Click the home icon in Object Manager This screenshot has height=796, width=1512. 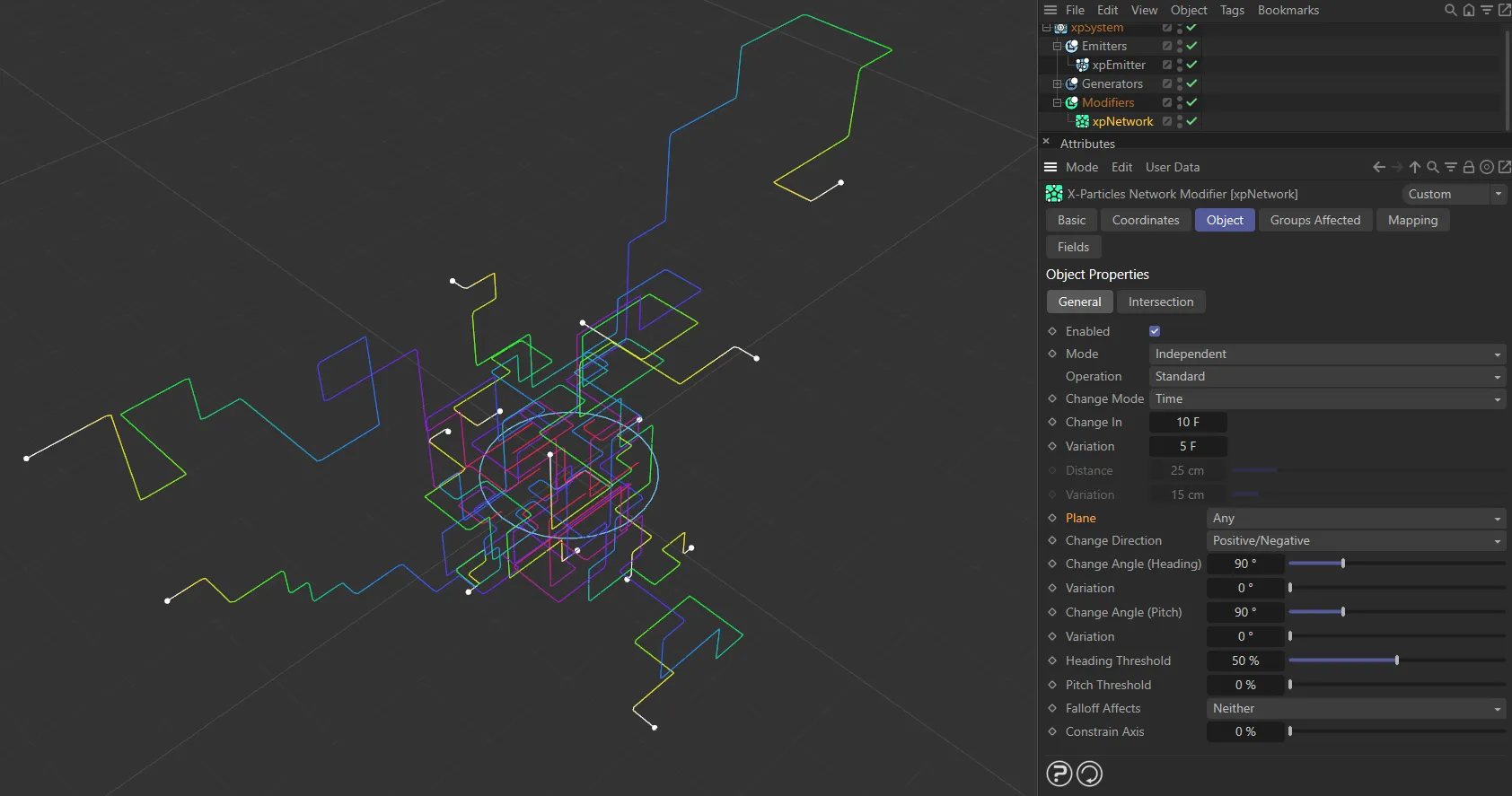pos(1469,10)
